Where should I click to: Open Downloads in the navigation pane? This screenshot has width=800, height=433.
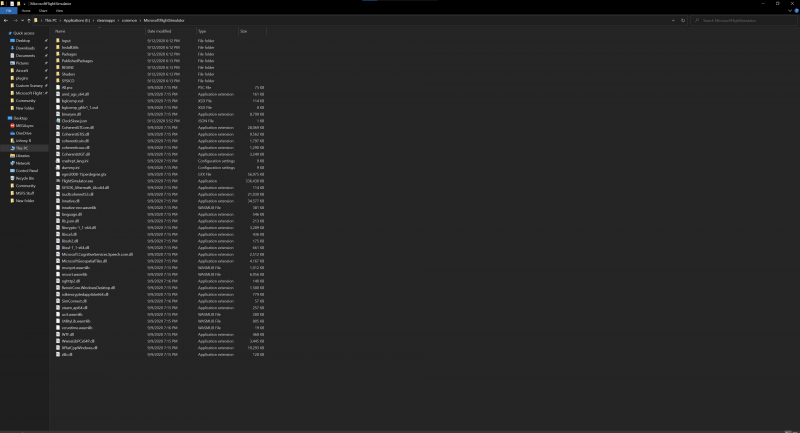[25, 48]
